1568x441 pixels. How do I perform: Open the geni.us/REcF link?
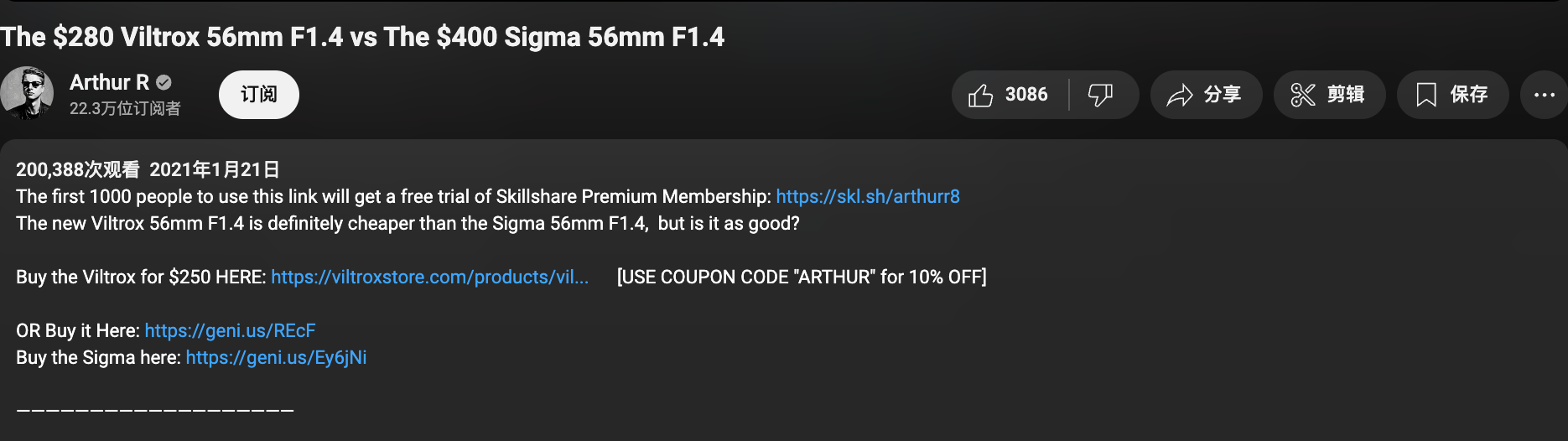click(x=230, y=330)
